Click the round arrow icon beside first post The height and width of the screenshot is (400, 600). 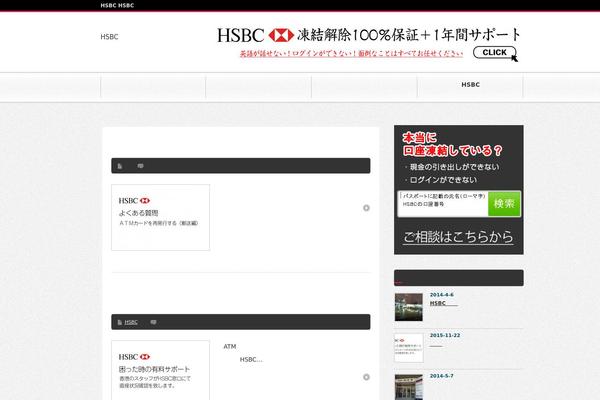pos(366,208)
